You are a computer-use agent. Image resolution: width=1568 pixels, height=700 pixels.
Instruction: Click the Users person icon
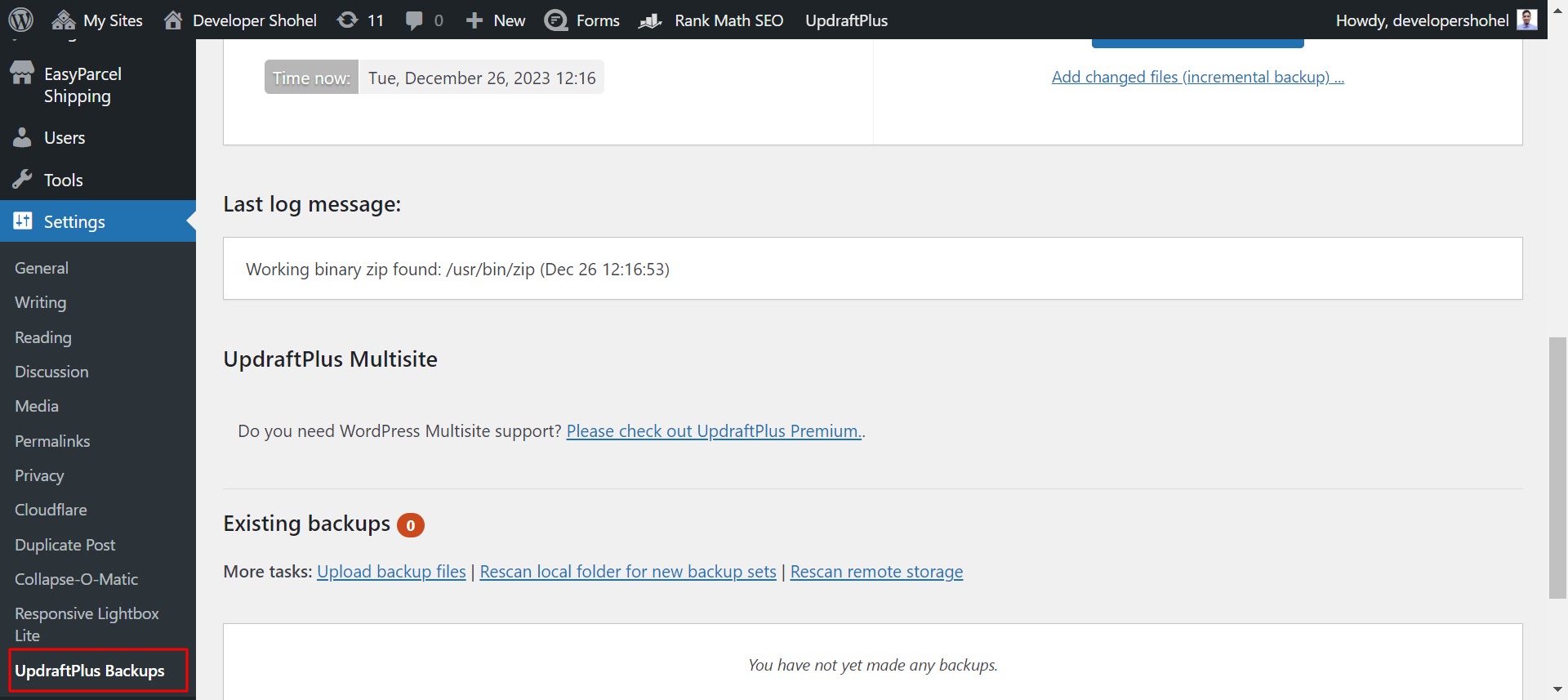tap(22, 137)
